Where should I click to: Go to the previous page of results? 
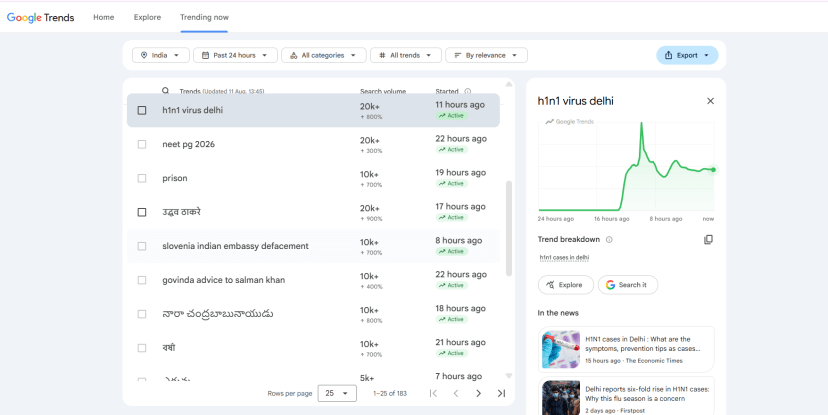pyautogui.click(x=456, y=393)
